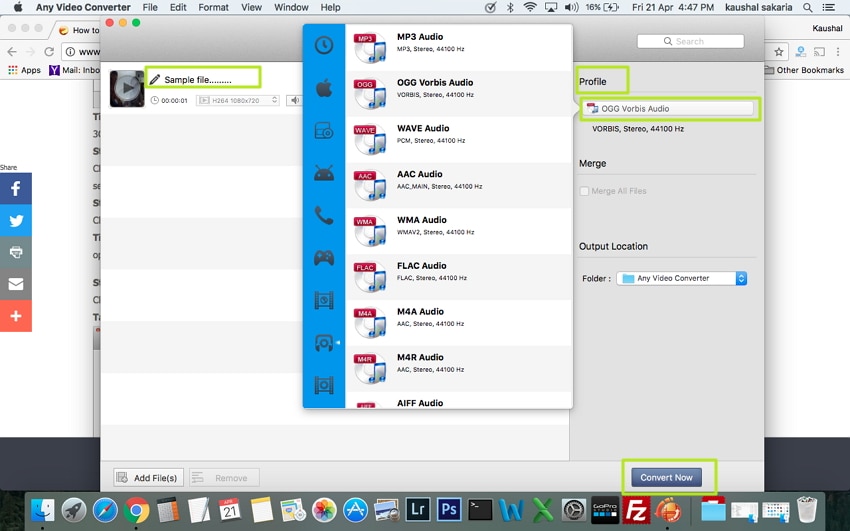
Task: Click the WMA disc icon
Action: click(370, 231)
